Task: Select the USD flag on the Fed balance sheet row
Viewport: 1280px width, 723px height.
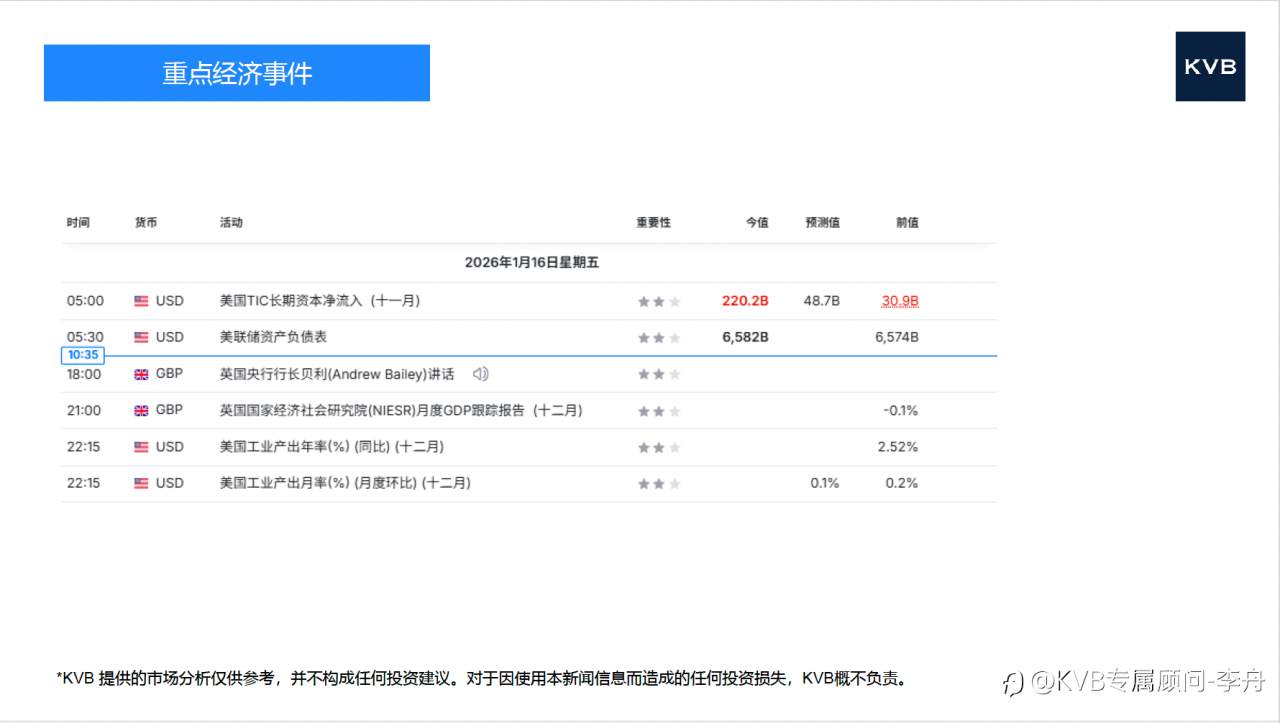Action: [x=141, y=337]
